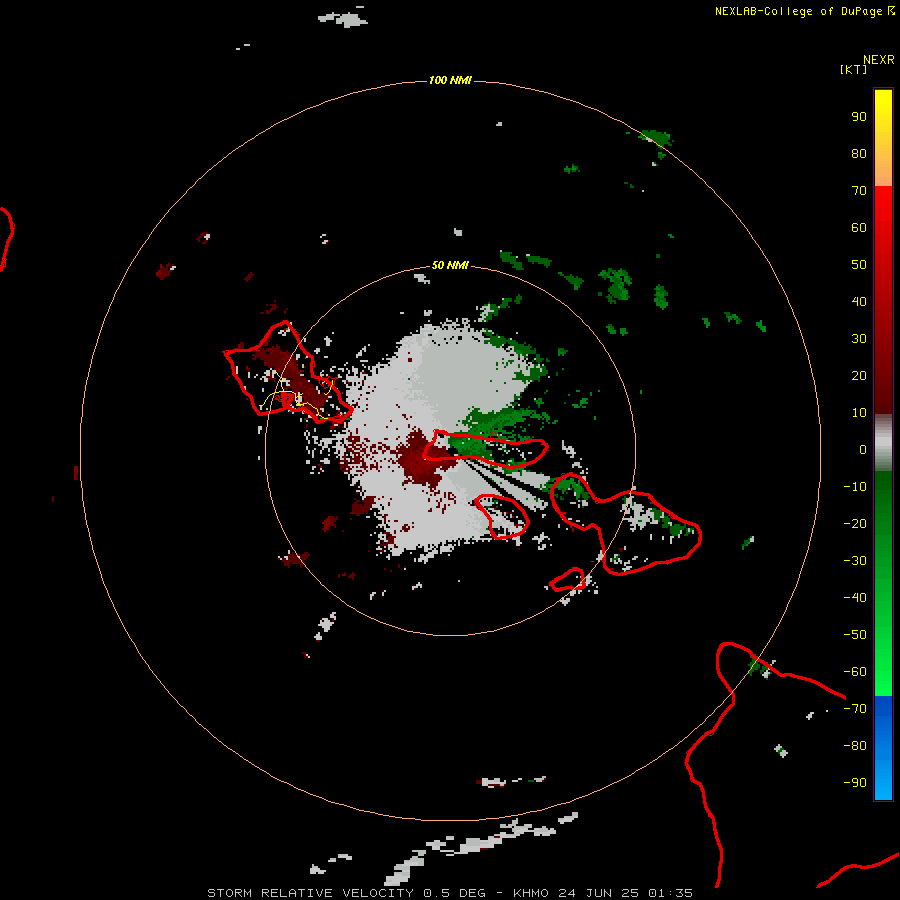Image resolution: width=900 pixels, height=900 pixels.
Task: Click the "60" value on the velocity scale
Action: pos(859,228)
